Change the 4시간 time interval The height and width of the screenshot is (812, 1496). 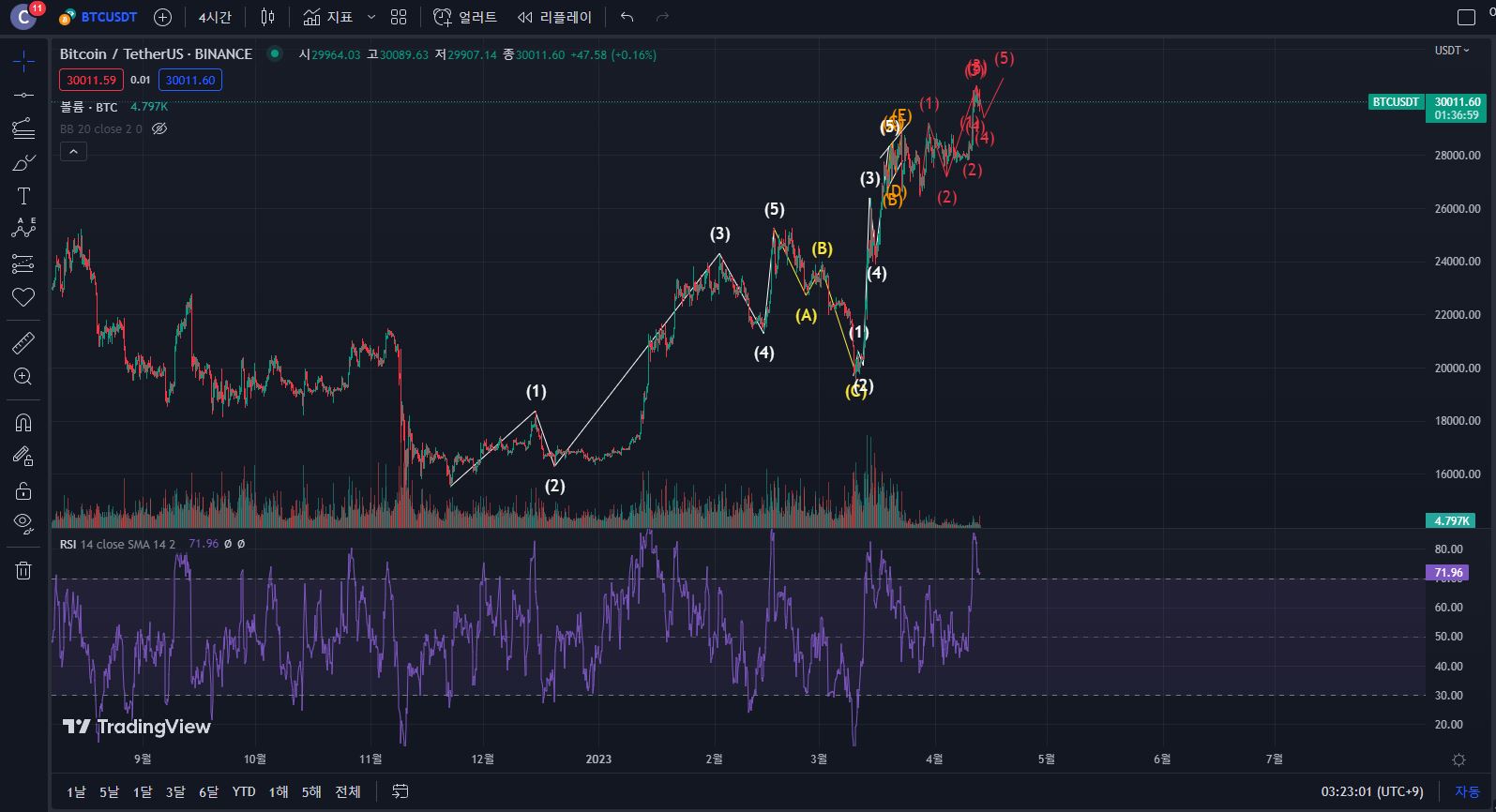(x=215, y=17)
